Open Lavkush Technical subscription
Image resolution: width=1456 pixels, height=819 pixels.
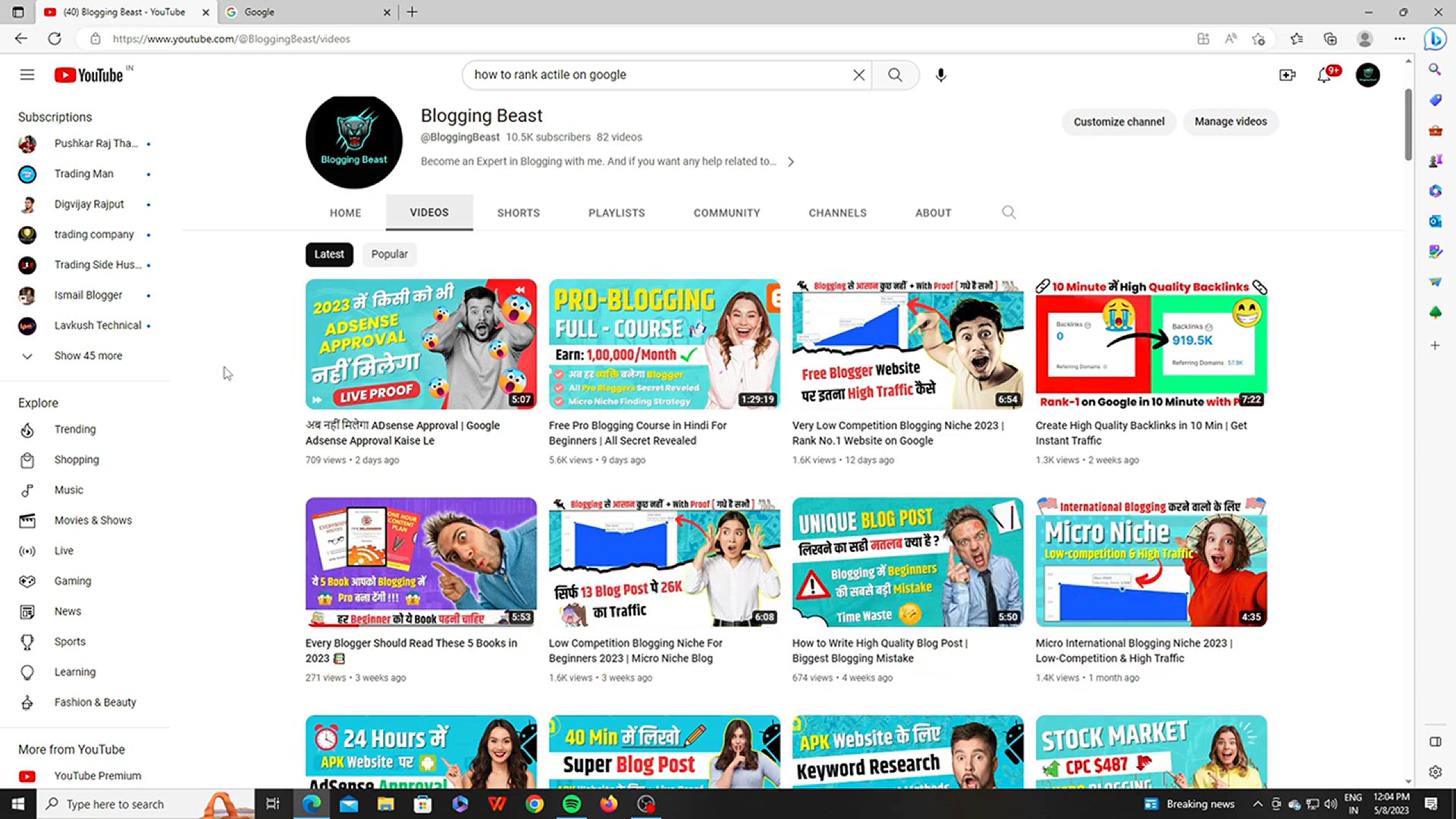(x=85, y=325)
